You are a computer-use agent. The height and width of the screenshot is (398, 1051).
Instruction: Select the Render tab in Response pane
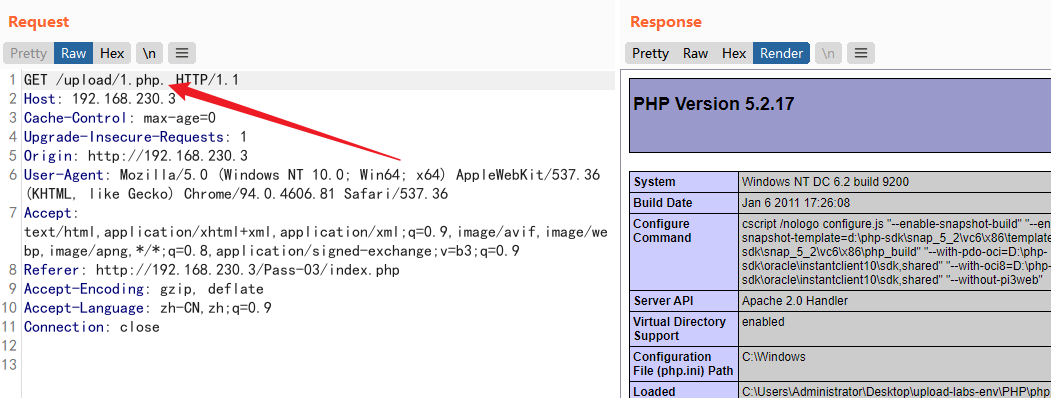pyautogui.click(x=781, y=53)
